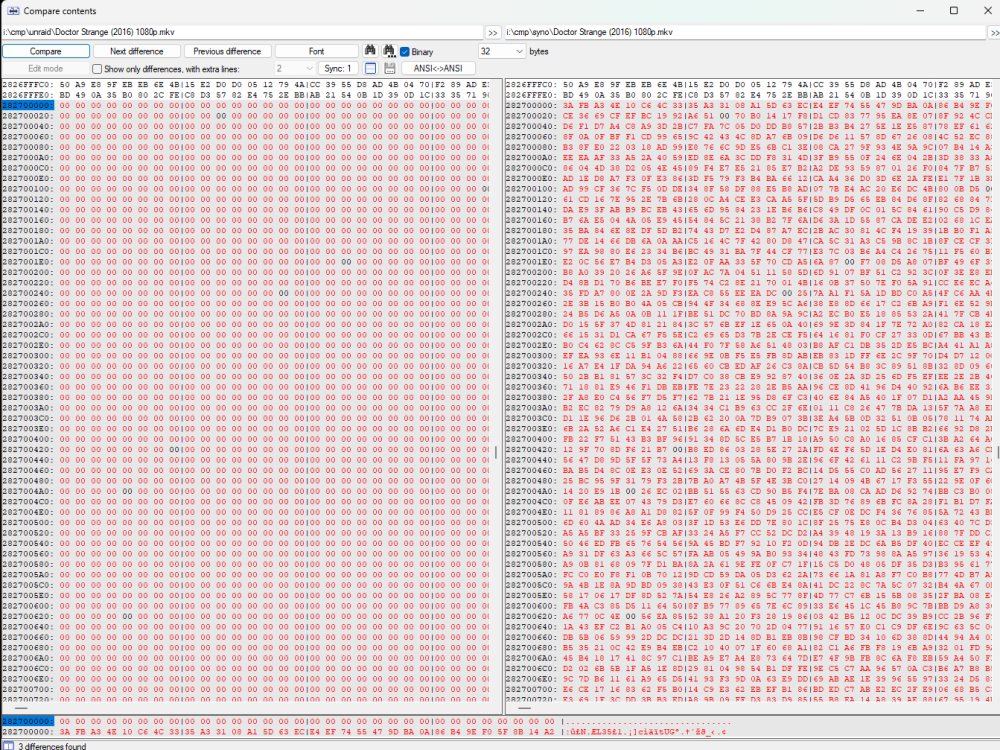Minimize the Compare contents window

pyautogui.click(x=920, y=11)
